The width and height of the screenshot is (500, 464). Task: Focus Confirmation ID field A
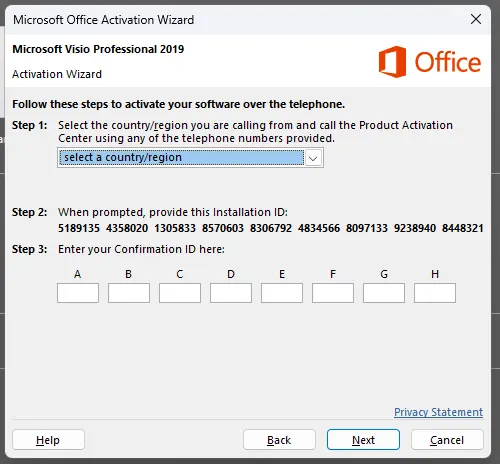click(x=78, y=293)
